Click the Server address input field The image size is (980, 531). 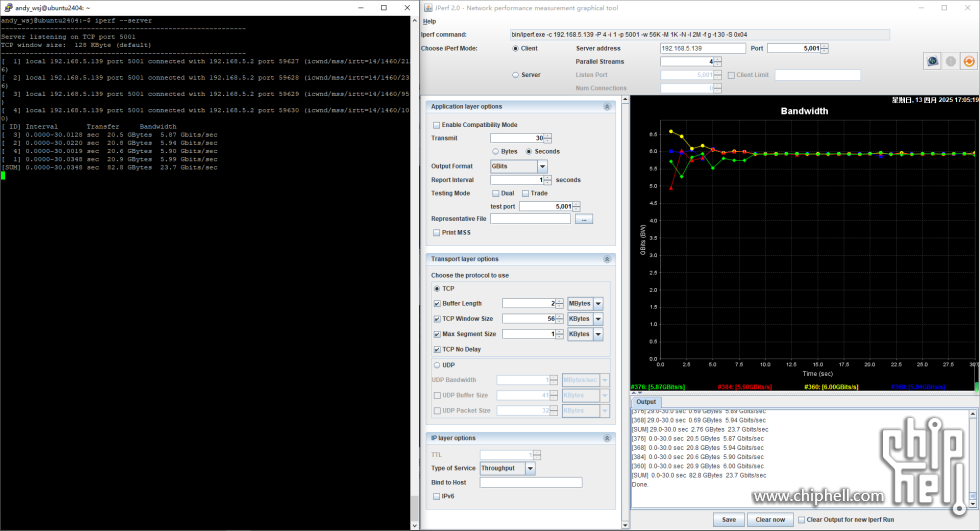click(702, 48)
